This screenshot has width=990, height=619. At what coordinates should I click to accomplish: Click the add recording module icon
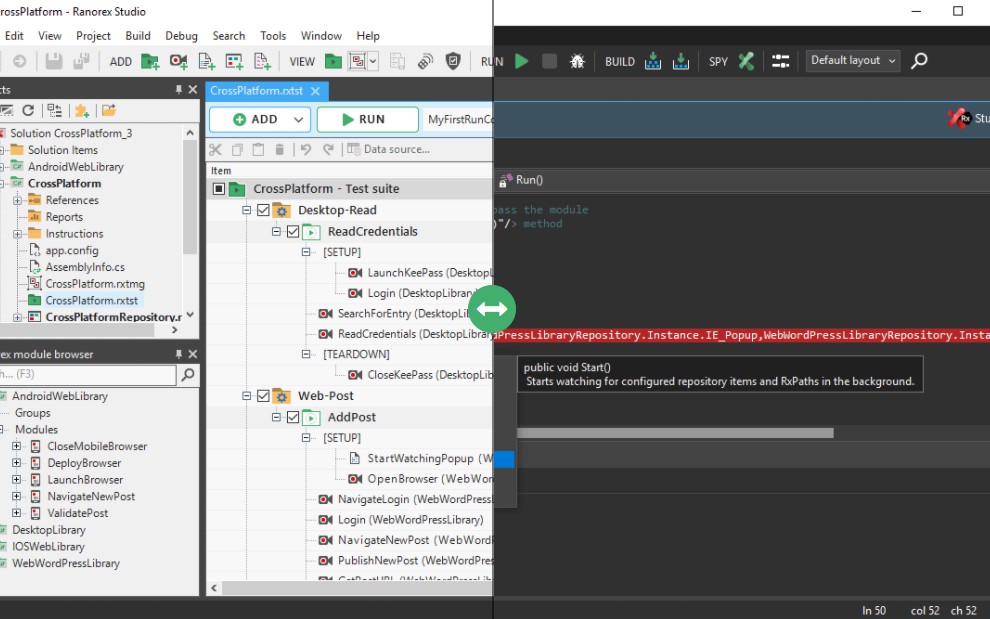tap(178, 61)
